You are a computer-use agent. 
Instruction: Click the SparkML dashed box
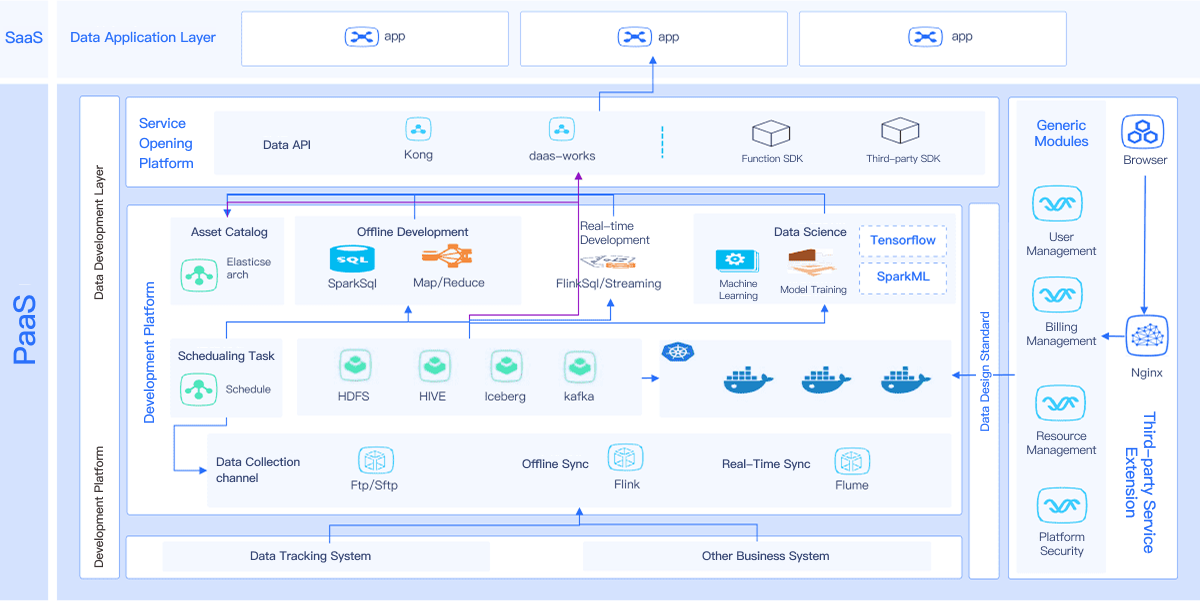click(902, 276)
